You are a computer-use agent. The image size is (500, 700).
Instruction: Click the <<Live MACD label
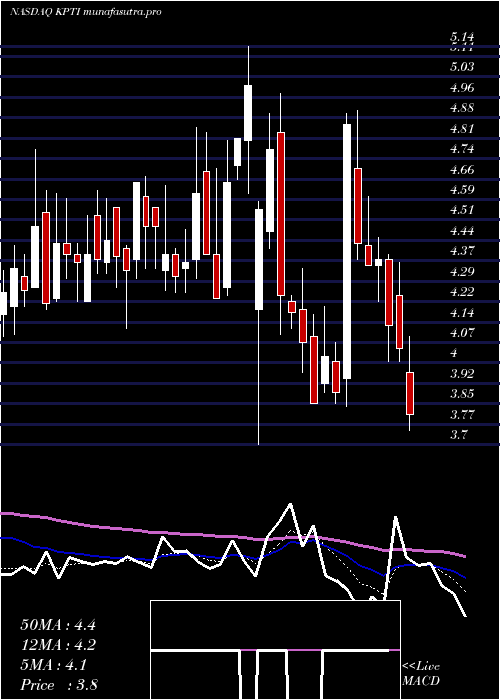point(421,674)
